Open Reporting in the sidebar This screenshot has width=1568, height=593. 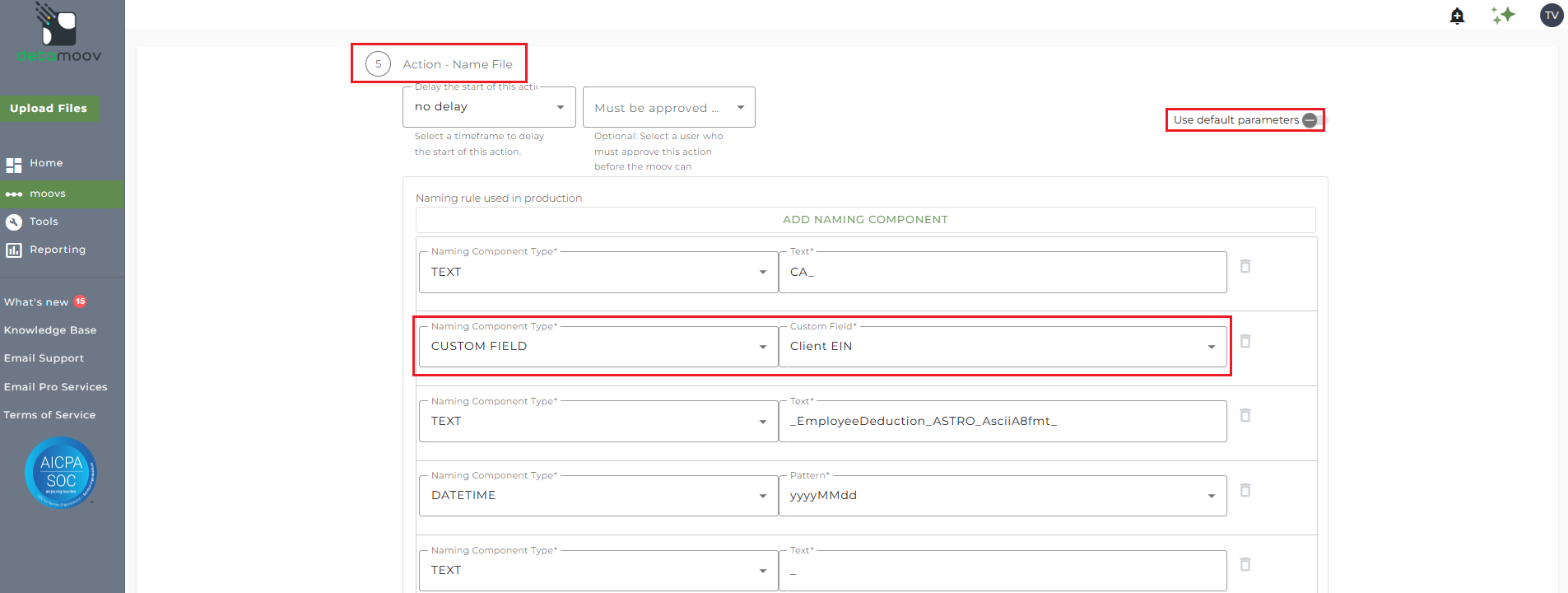tap(57, 250)
